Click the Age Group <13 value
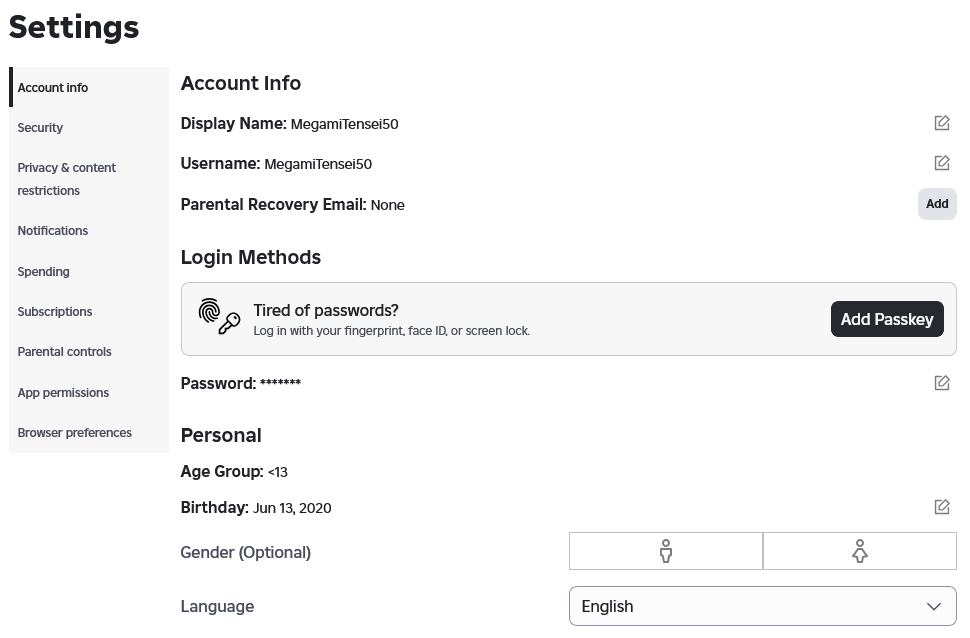 click(278, 472)
